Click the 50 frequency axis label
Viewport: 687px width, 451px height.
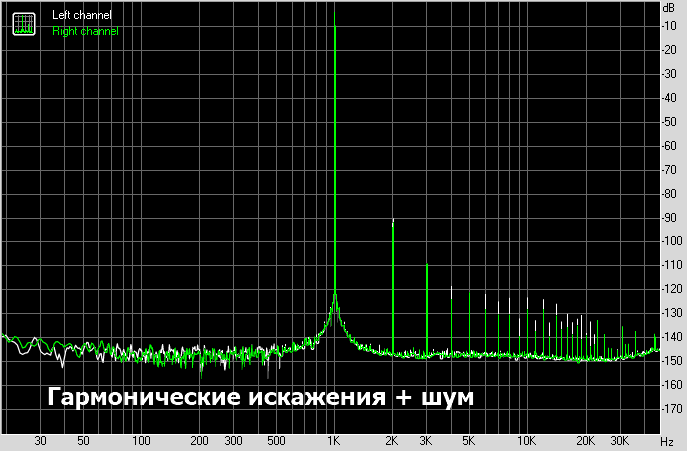click(x=83, y=440)
